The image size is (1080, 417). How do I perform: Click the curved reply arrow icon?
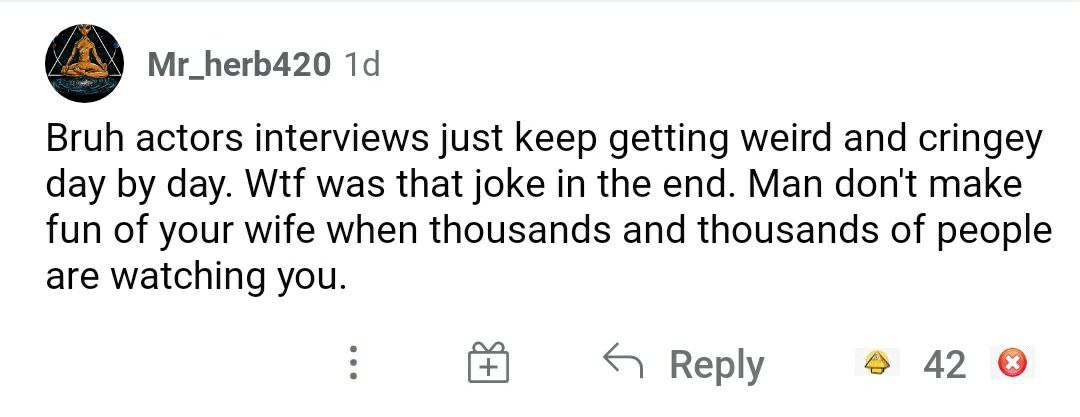point(626,361)
